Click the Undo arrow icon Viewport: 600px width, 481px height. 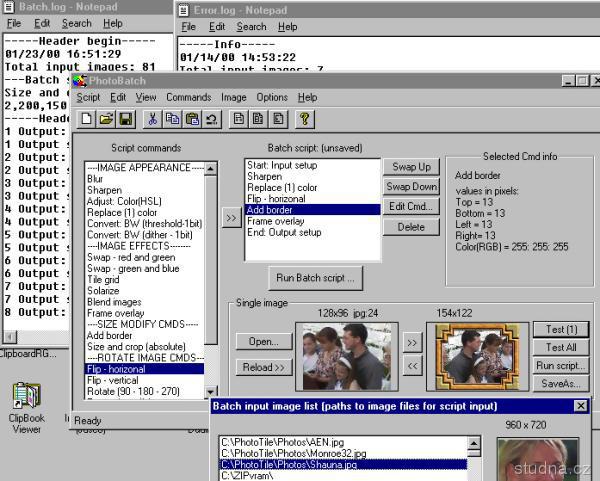(211, 119)
